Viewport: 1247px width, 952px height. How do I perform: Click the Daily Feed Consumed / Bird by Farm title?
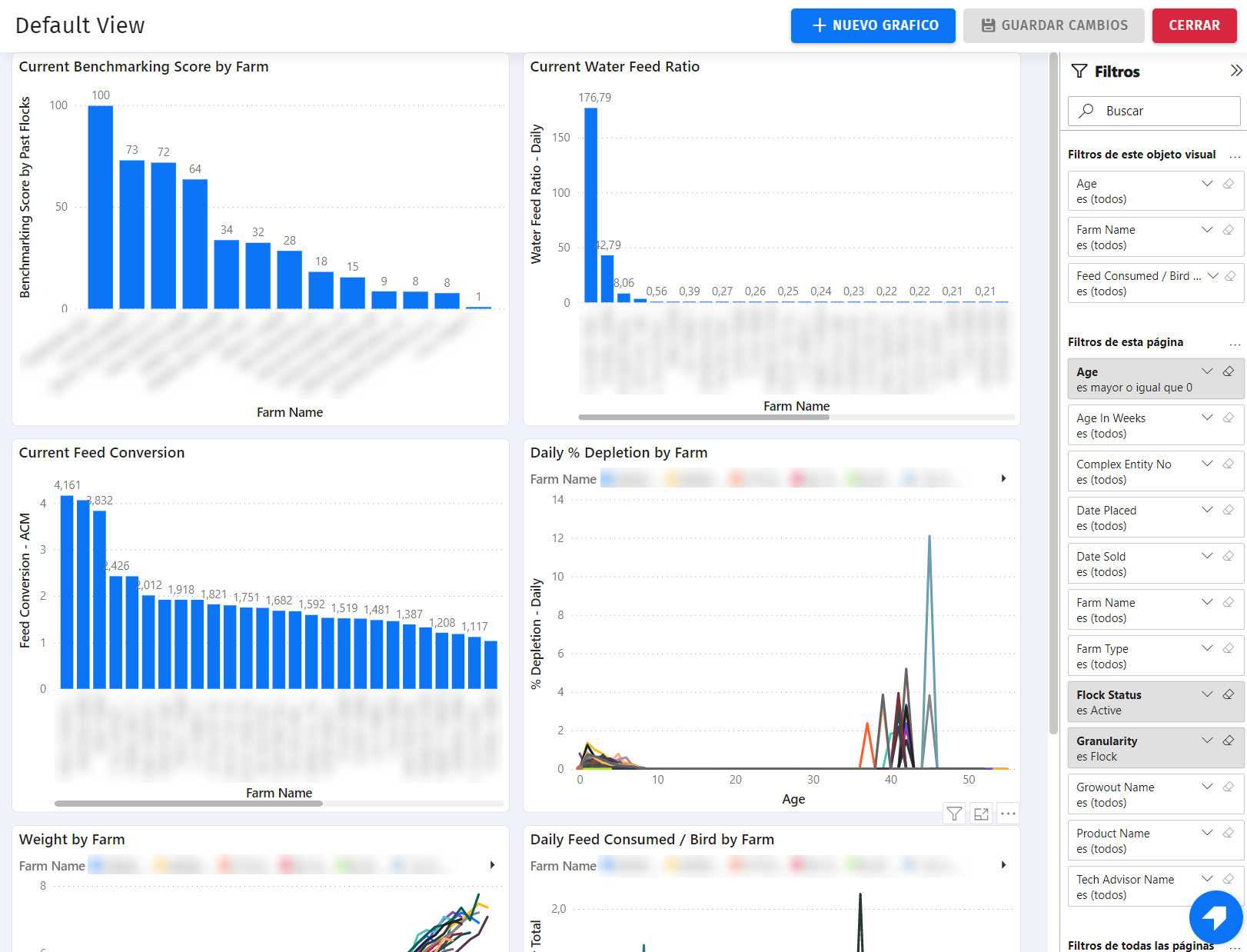(652, 840)
